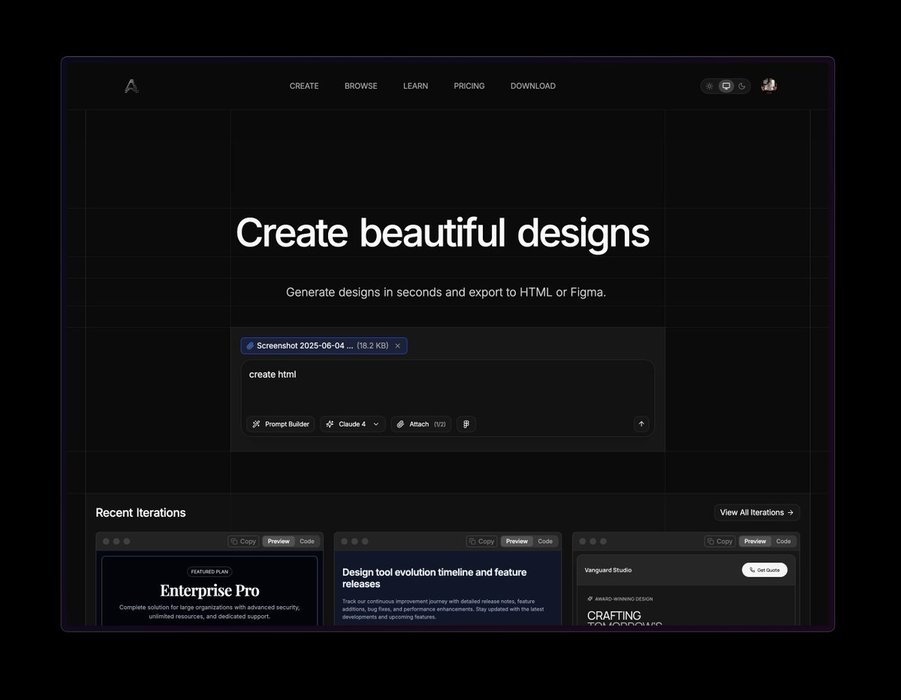Click the Figma import icon
The width and height of the screenshot is (901, 700).
(466, 424)
